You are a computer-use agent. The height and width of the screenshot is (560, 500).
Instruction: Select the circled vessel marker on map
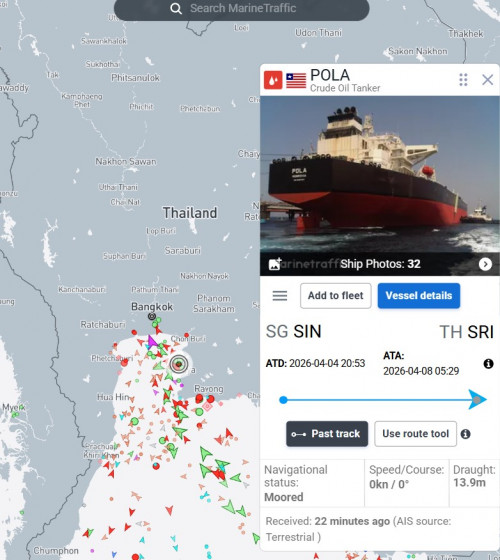click(x=179, y=364)
